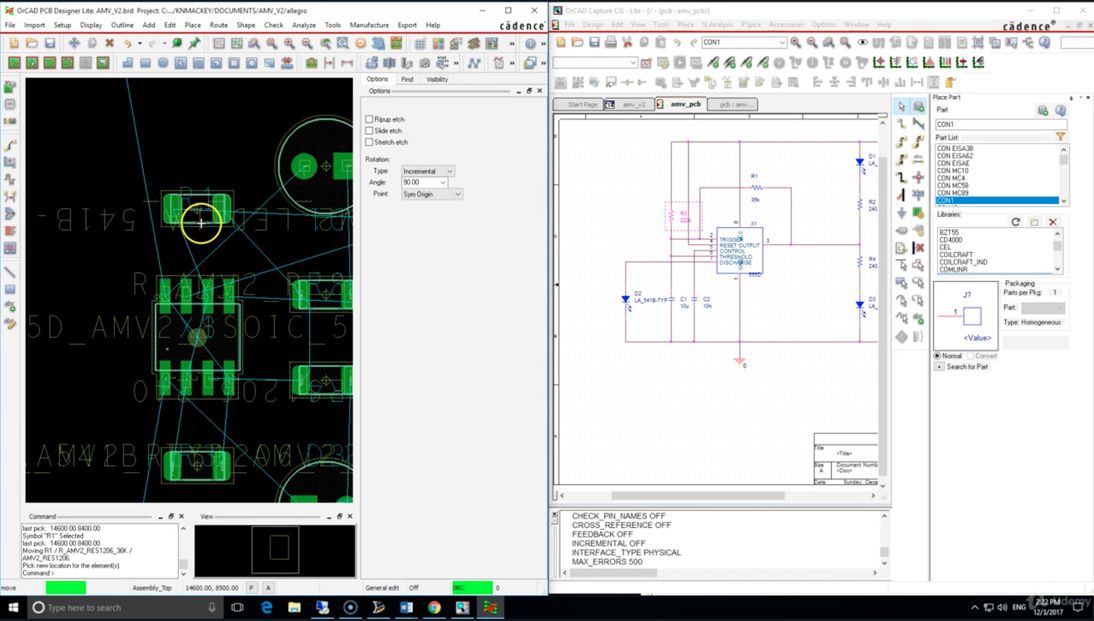
Task: Click the green DRC status indicator
Action: tap(472, 588)
